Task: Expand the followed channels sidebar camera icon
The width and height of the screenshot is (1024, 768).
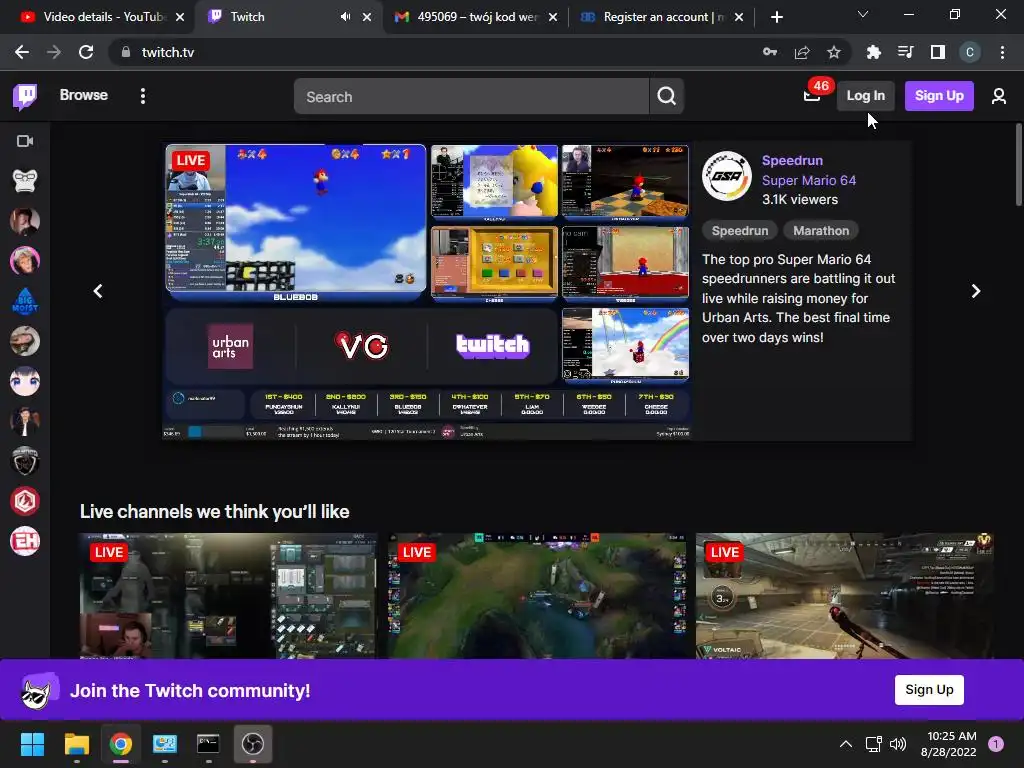Action: pos(25,141)
